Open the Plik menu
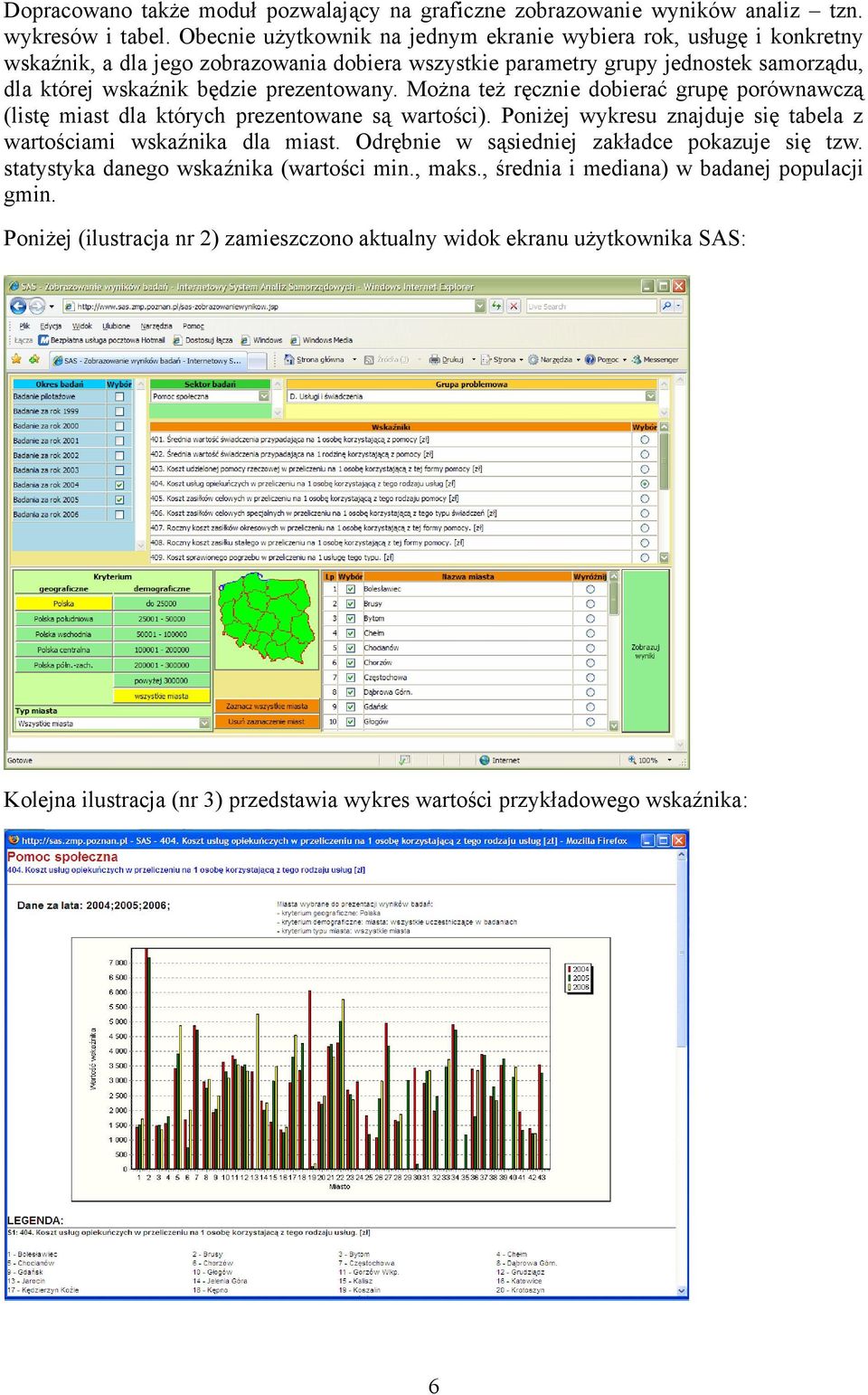868x1395 pixels. click(x=24, y=326)
